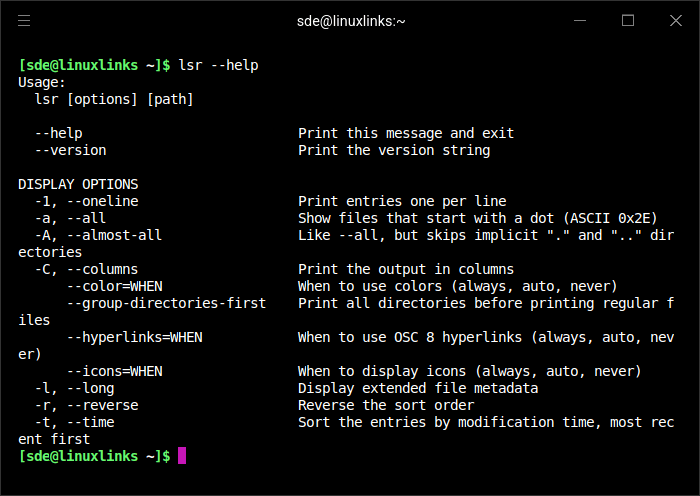Click the '--group-directories-first' option
Image resolution: width=700 pixels, height=496 pixels.
coord(167,303)
